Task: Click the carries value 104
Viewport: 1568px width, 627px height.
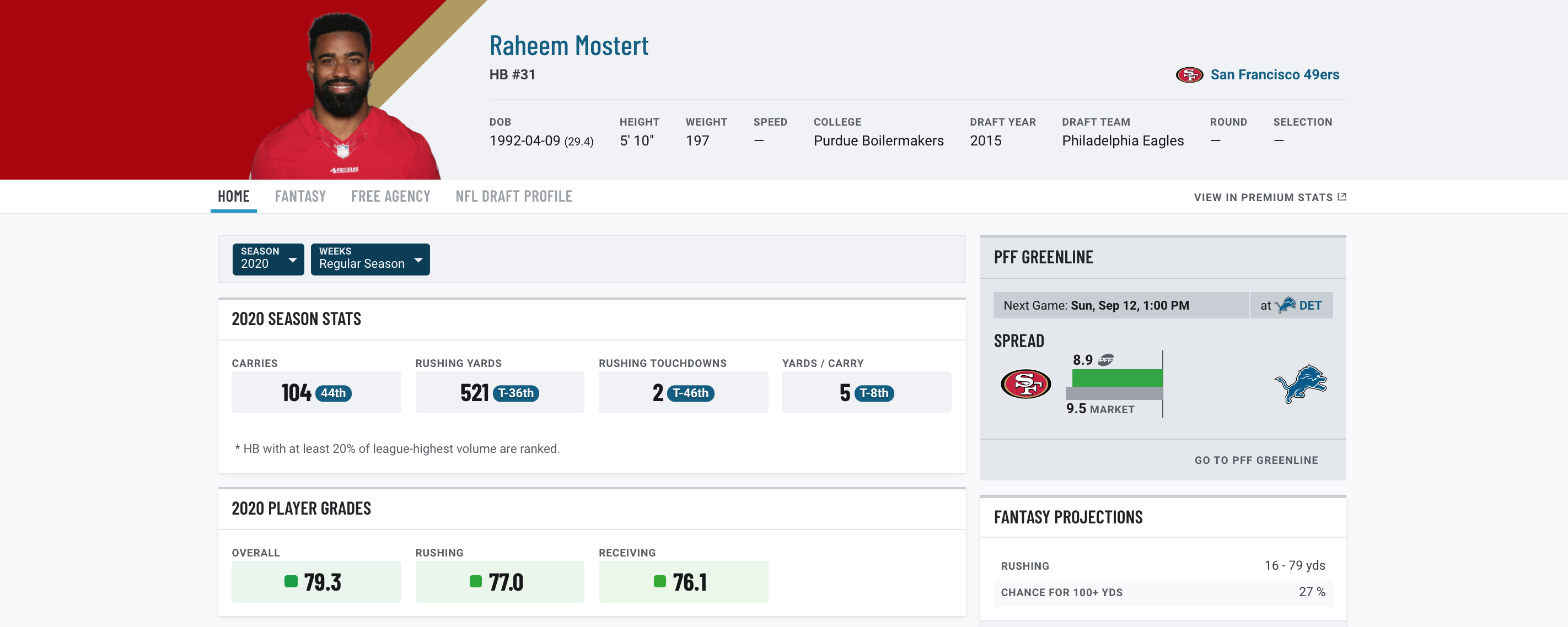Action: click(x=296, y=393)
